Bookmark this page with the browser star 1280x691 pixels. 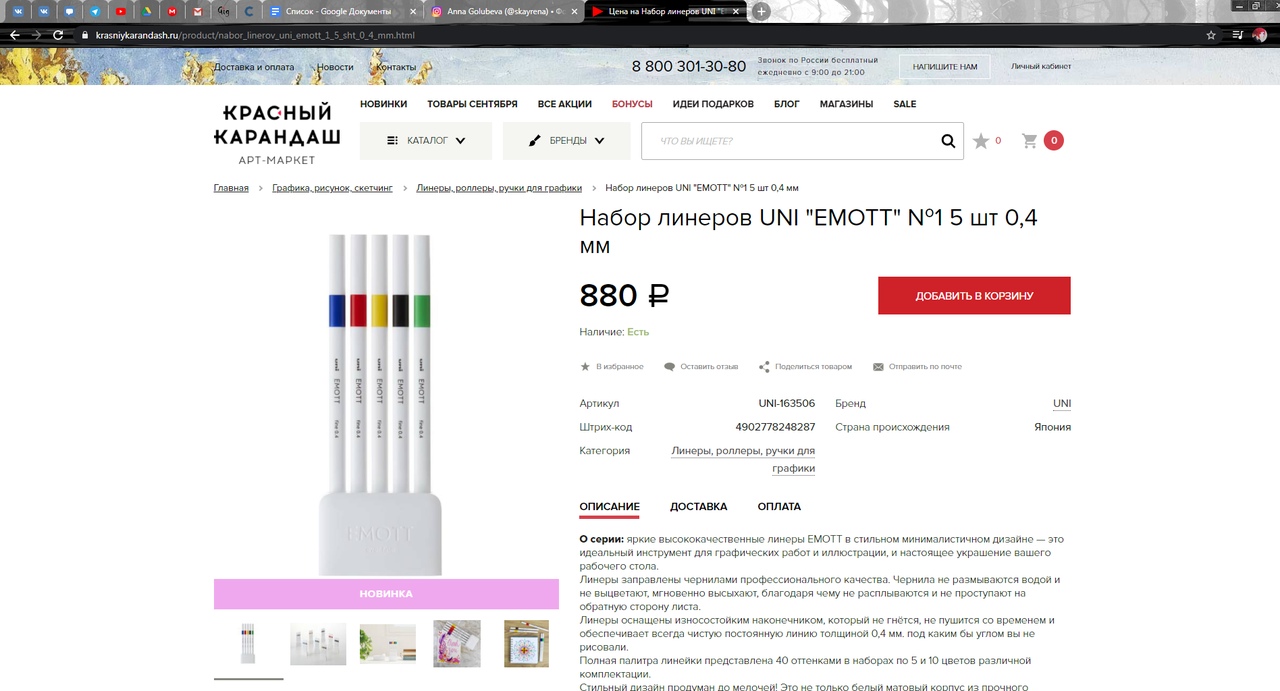click(1211, 35)
